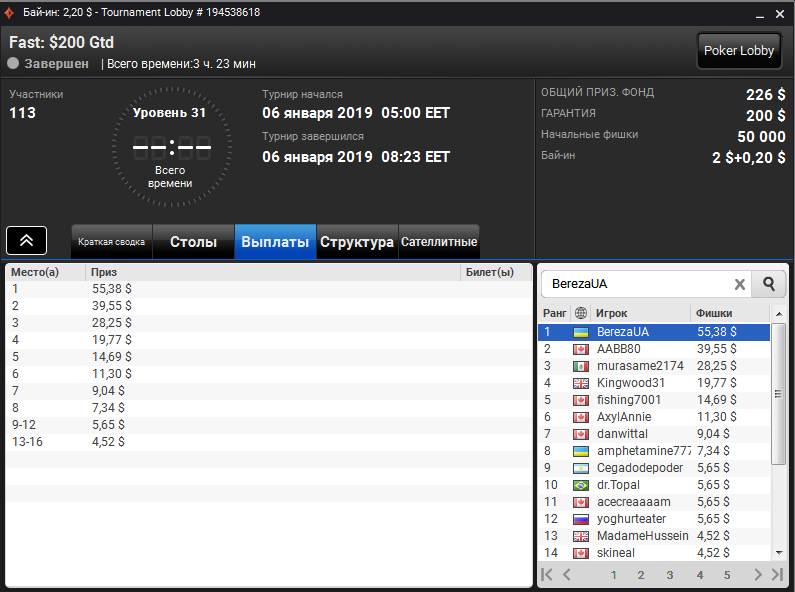795x592 pixels.
Task: Jump to last player page
Action: point(777,574)
